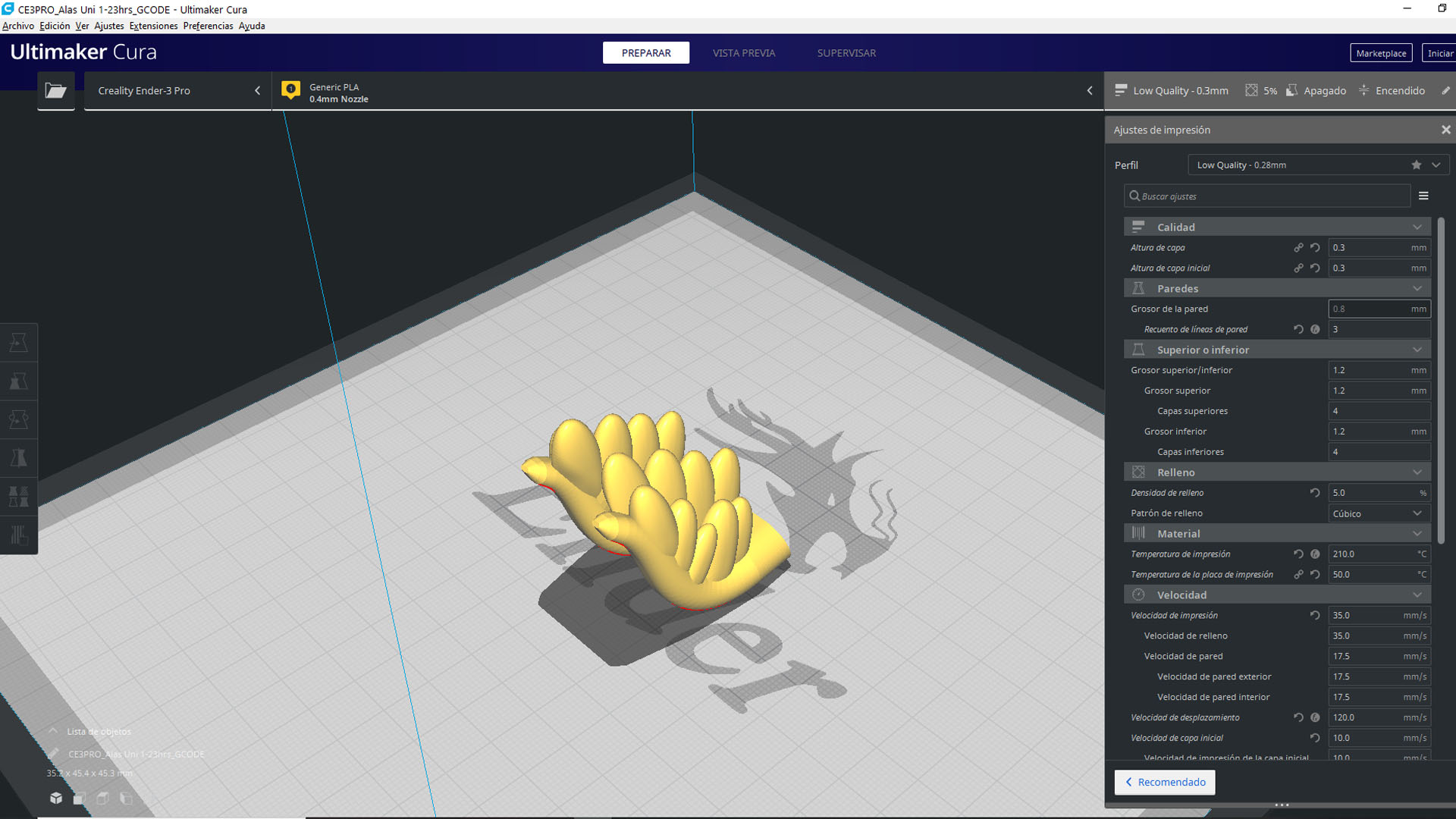
Task: Select the Support Blocker tool
Action: click(x=19, y=535)
